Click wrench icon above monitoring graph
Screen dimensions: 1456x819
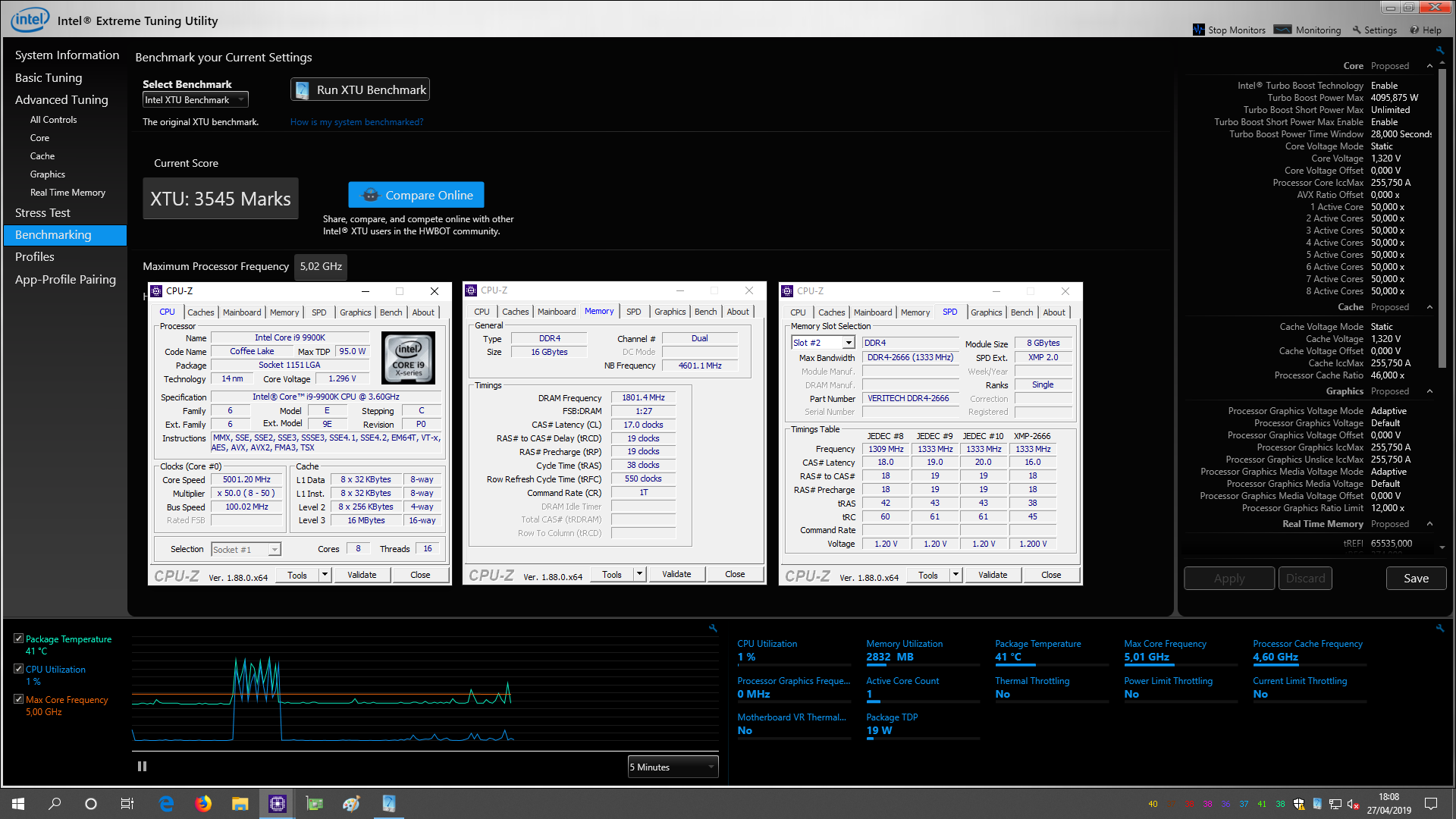(713, 628)
